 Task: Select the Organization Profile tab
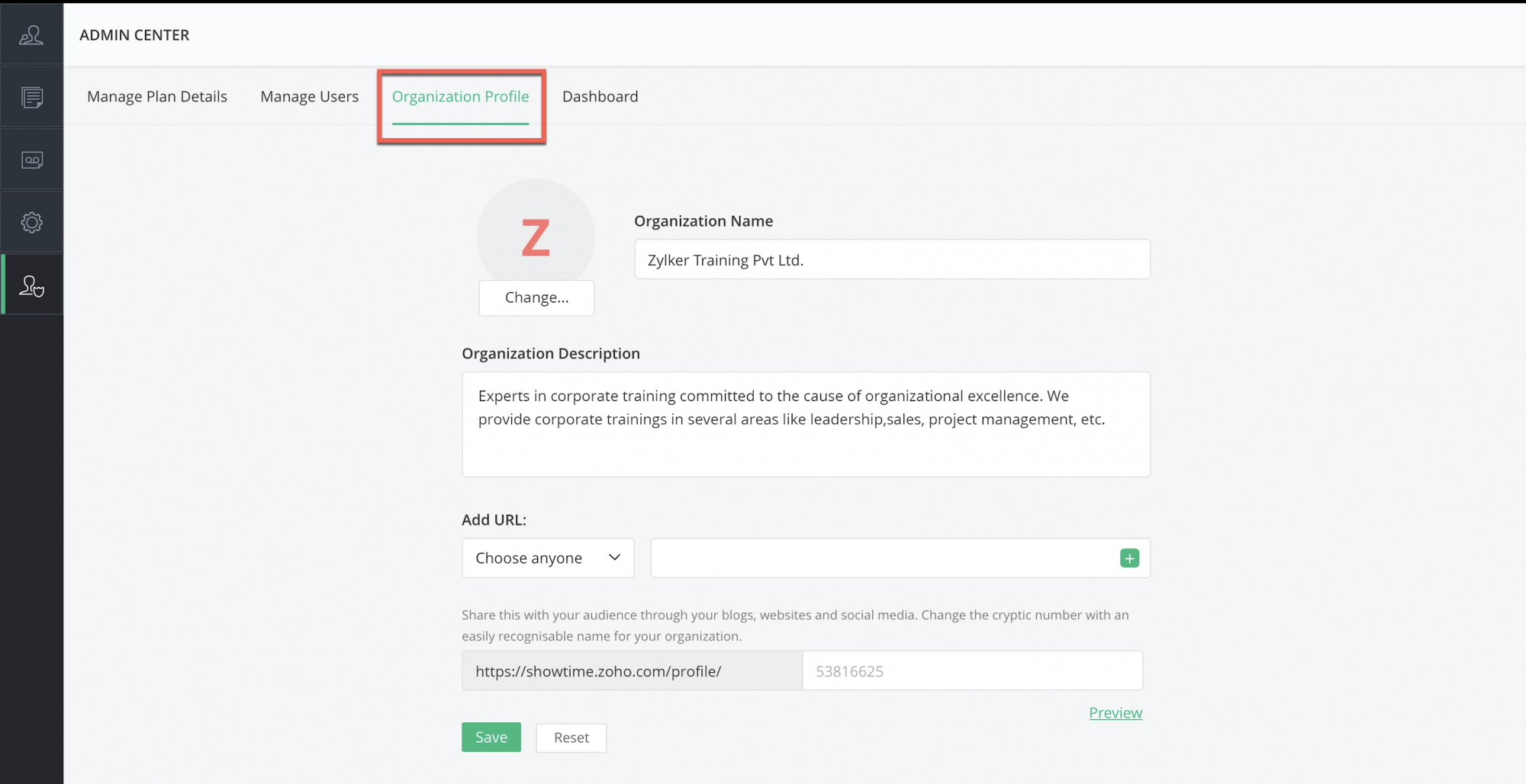(x=460, y=97)
